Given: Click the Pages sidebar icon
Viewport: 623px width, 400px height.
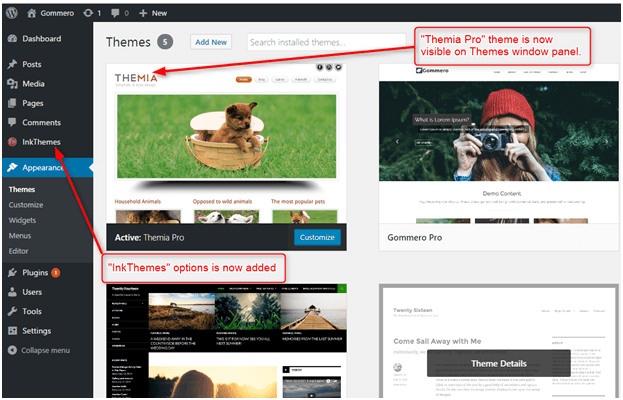Looking at the screenshot, I should click(12, 103).
